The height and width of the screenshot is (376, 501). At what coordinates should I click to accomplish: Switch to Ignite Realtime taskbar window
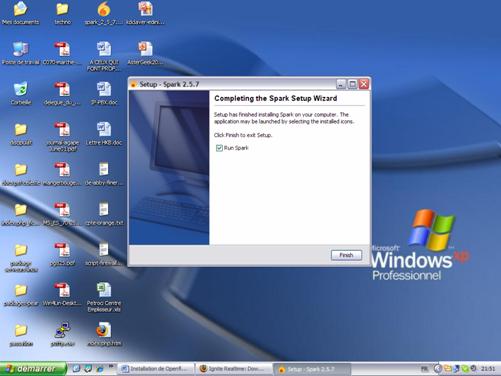(x=235, y=369)
